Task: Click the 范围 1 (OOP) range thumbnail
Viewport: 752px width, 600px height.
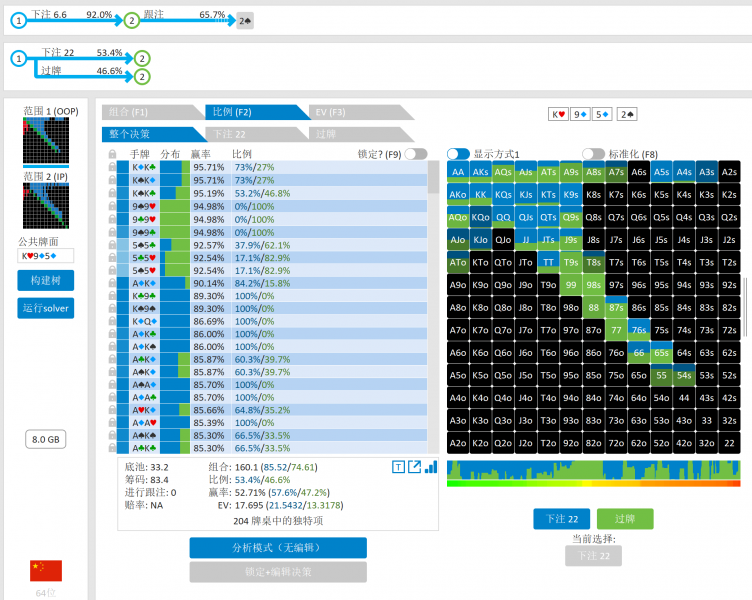Action: [46, 142]
